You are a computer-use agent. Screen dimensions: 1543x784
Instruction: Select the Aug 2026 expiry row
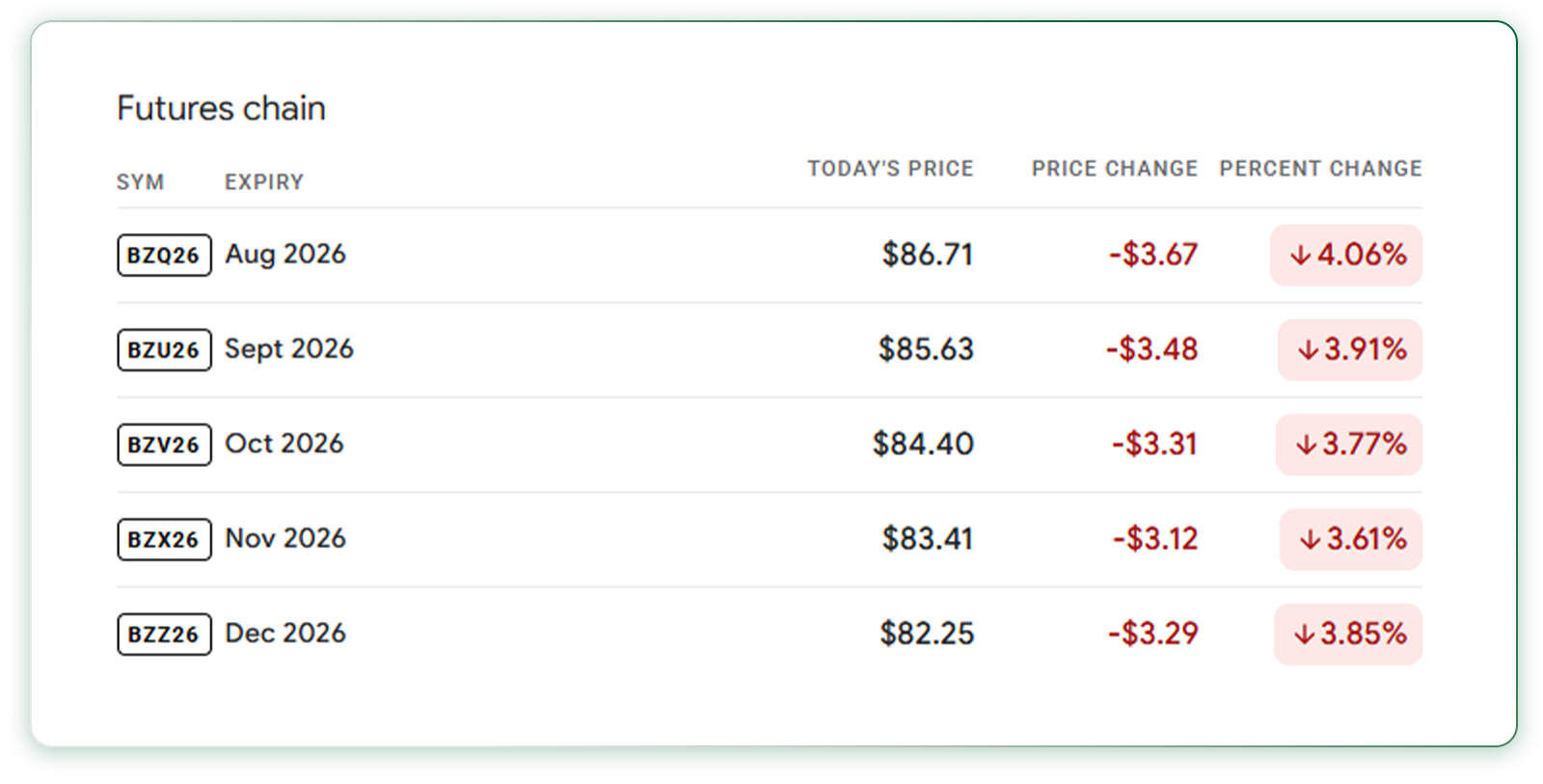[770, 256]
